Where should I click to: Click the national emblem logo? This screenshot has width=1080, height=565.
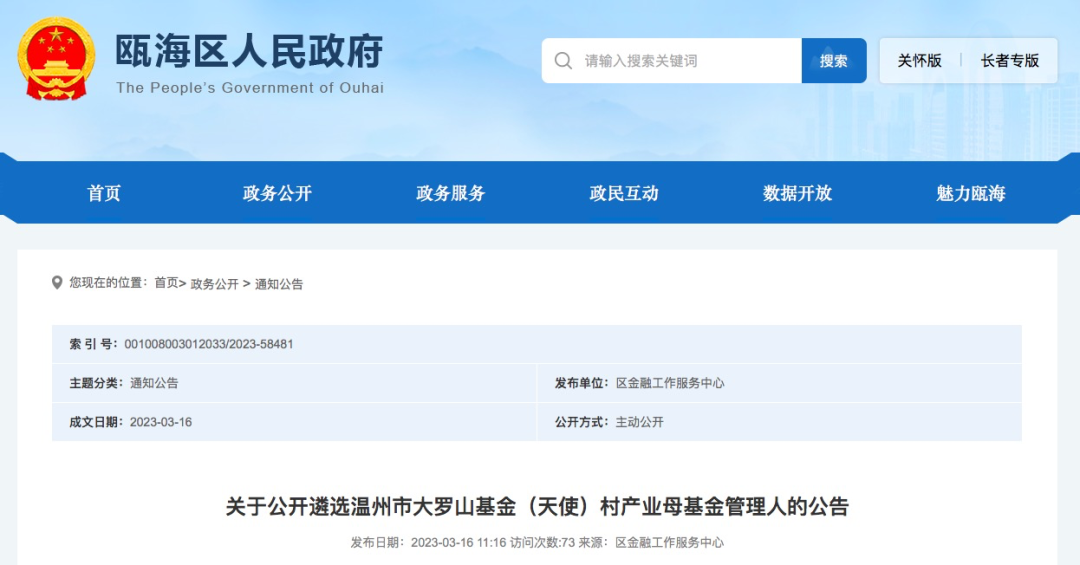click(56, 59)
